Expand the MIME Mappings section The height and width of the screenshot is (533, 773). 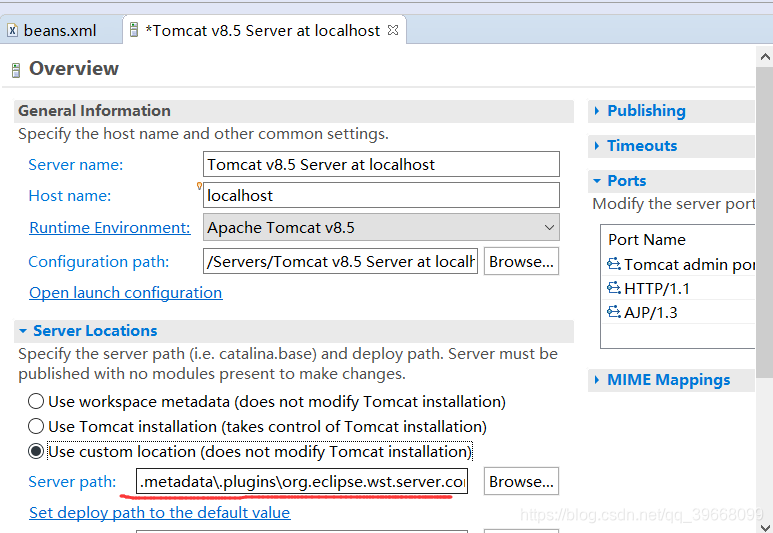coord(597,380)
